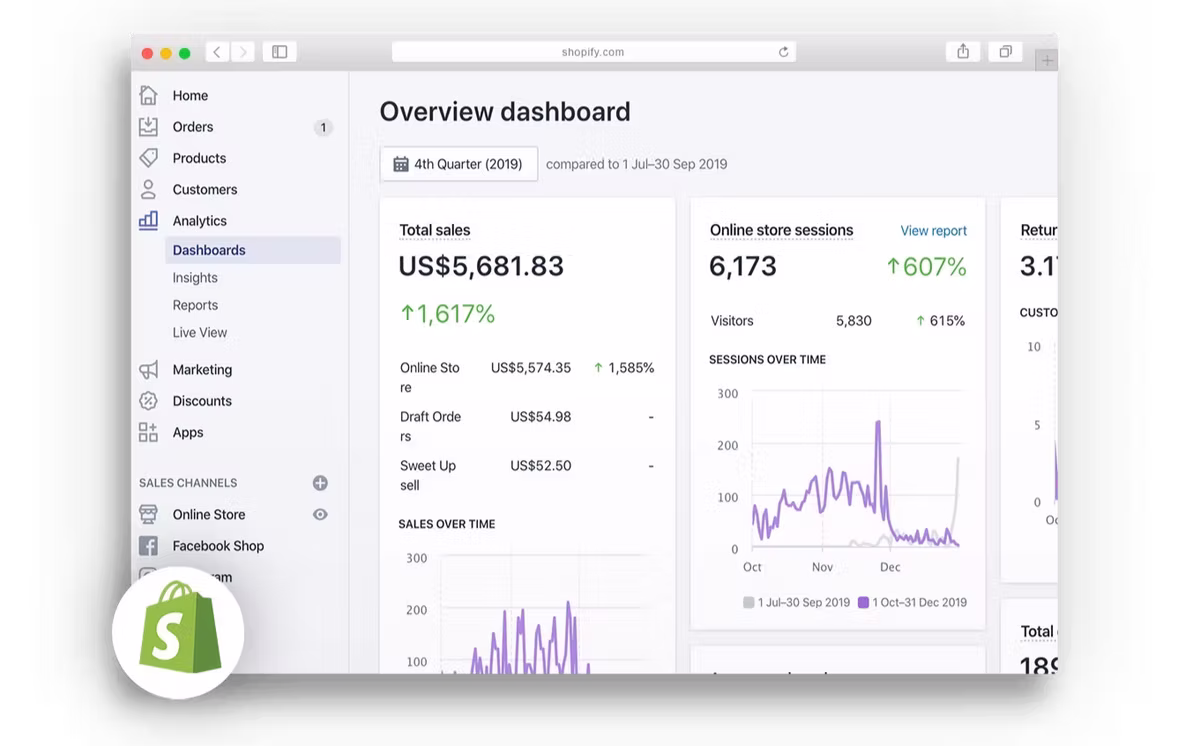Click the Orders inbox icon
This screenshot has height=746, width=1200.
click(148, 127)
